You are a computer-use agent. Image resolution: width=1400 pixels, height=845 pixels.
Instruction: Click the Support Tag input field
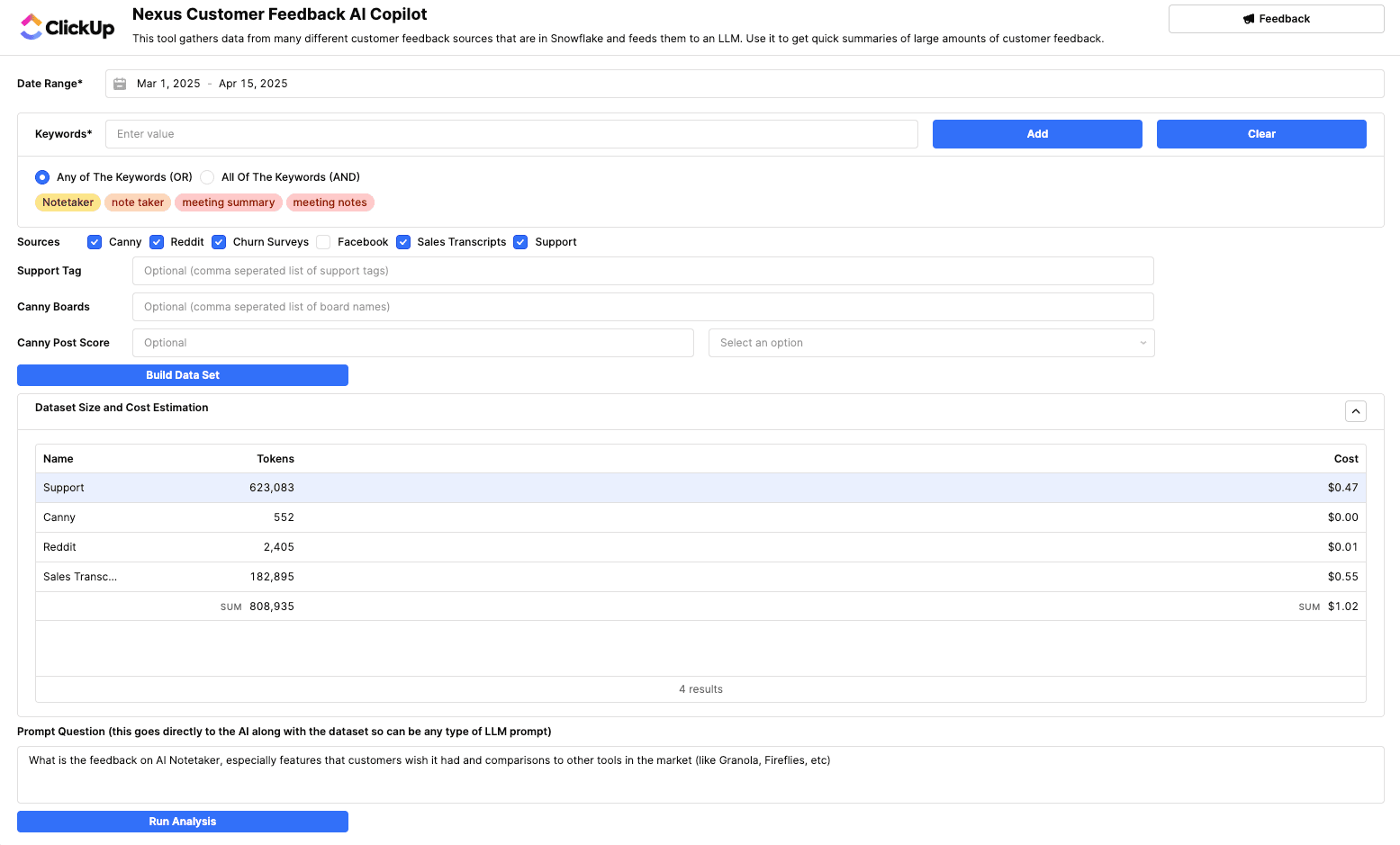tap(642, 270)
